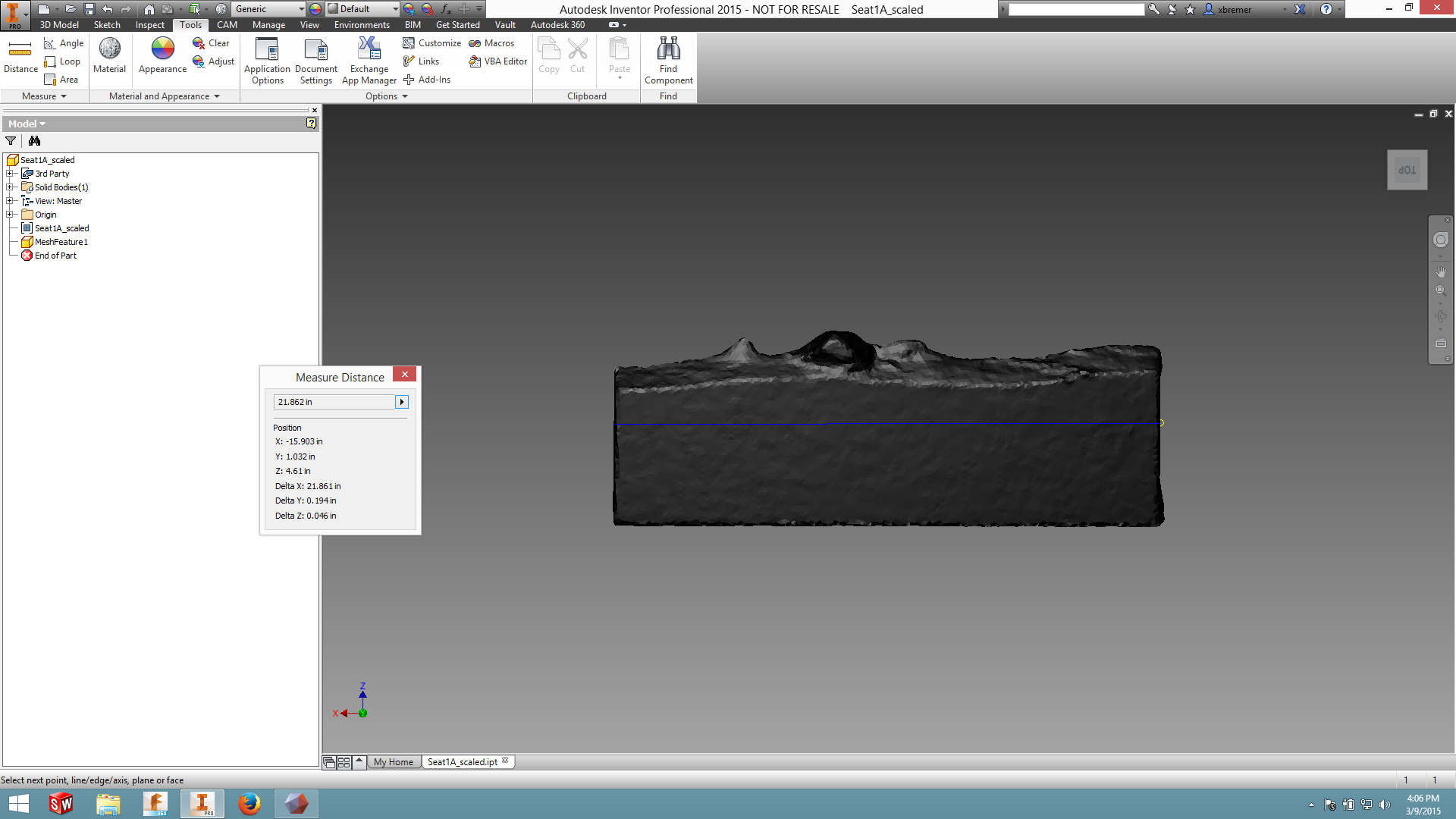
Task: Select MeshFeature1 in the browser tree
Action: point(61,242)
